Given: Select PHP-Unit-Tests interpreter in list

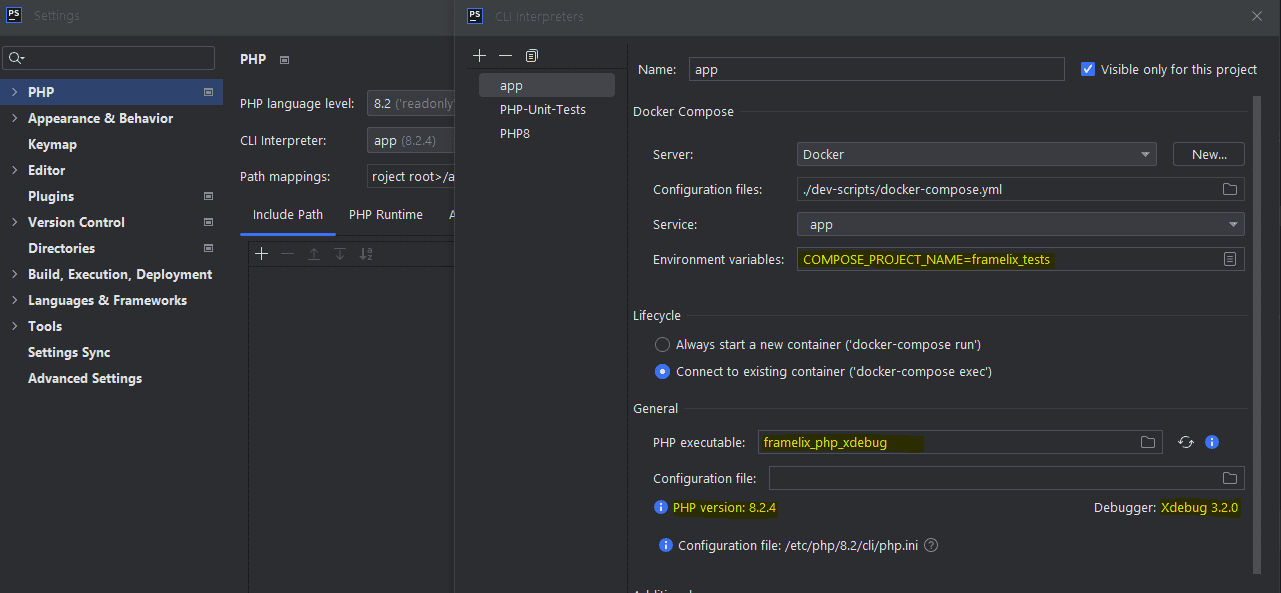Looking at the screenshot, I should pos(543,109).
